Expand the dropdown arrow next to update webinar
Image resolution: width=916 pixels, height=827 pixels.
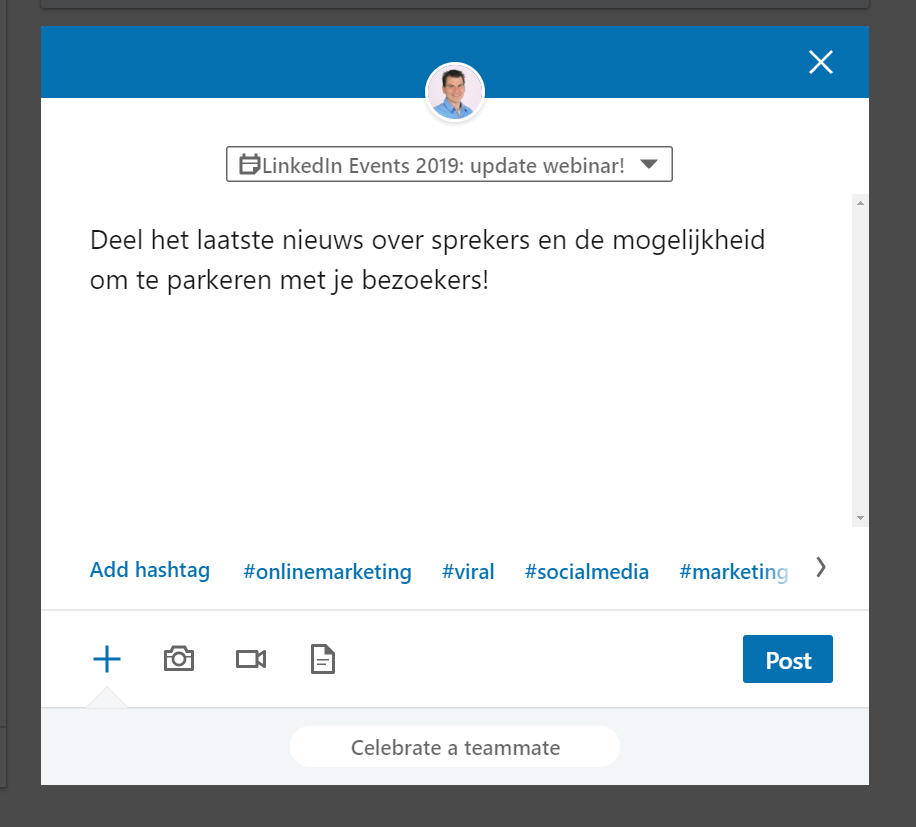pyautogui.click(x=648, y=164)
